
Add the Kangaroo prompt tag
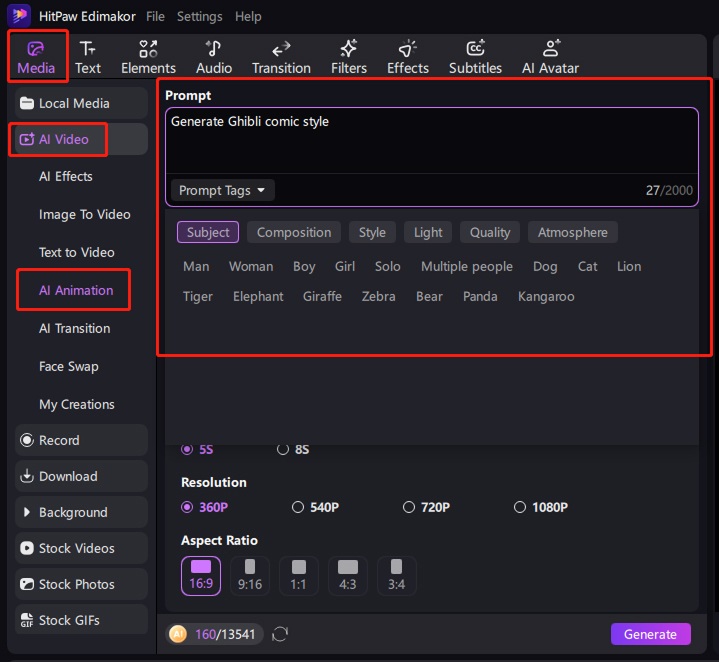(546, 297)
